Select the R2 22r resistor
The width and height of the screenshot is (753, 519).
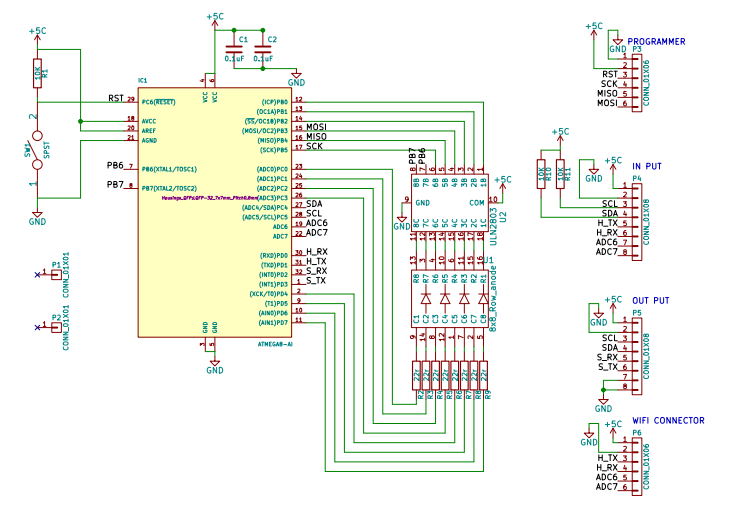pyautogui.click(x=416, y=375)
